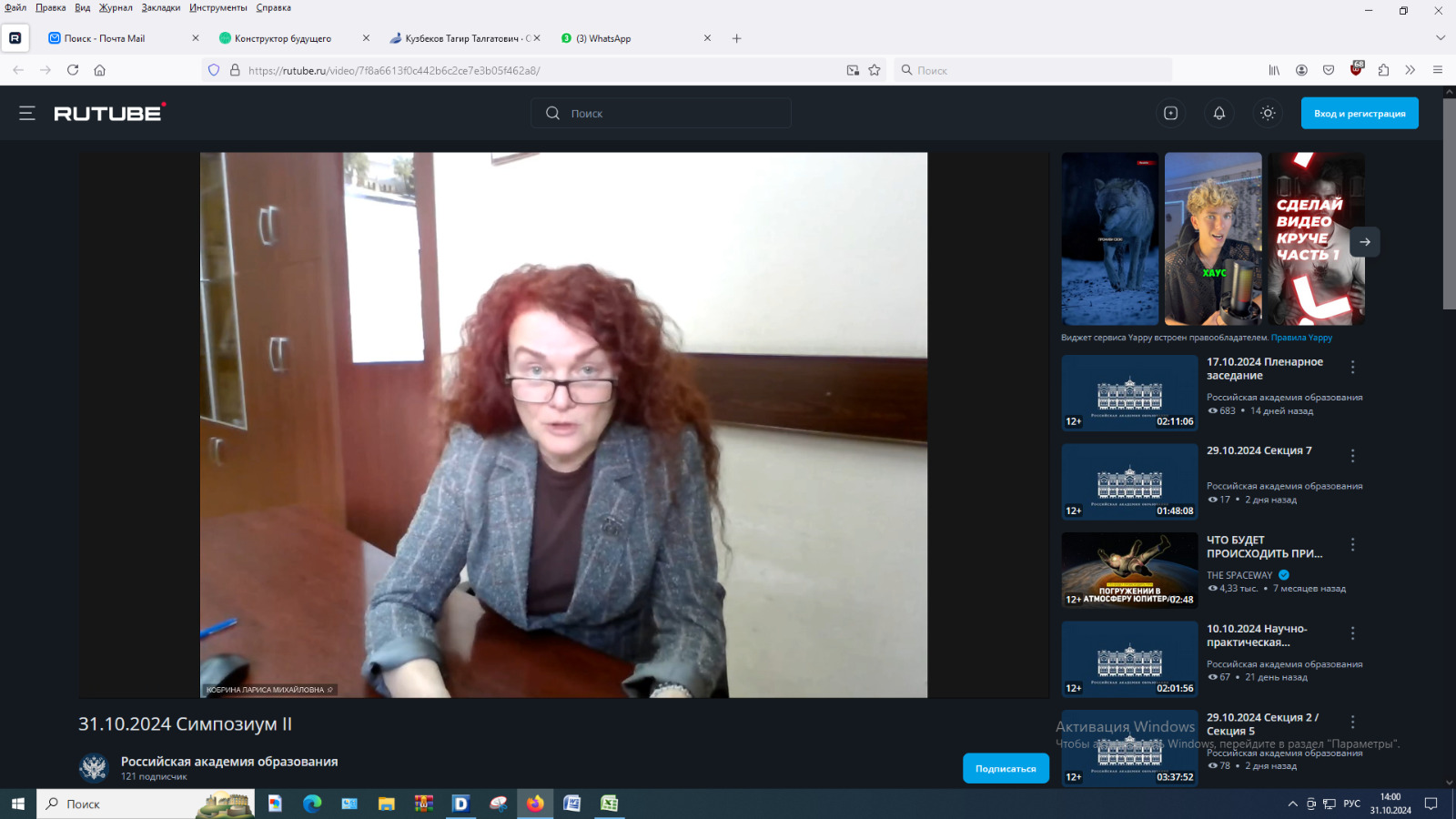The height and width of the screenshot is (819, 1456).
Task: Switch to the Конструктор будущего tab
Action: click(283, 38)
